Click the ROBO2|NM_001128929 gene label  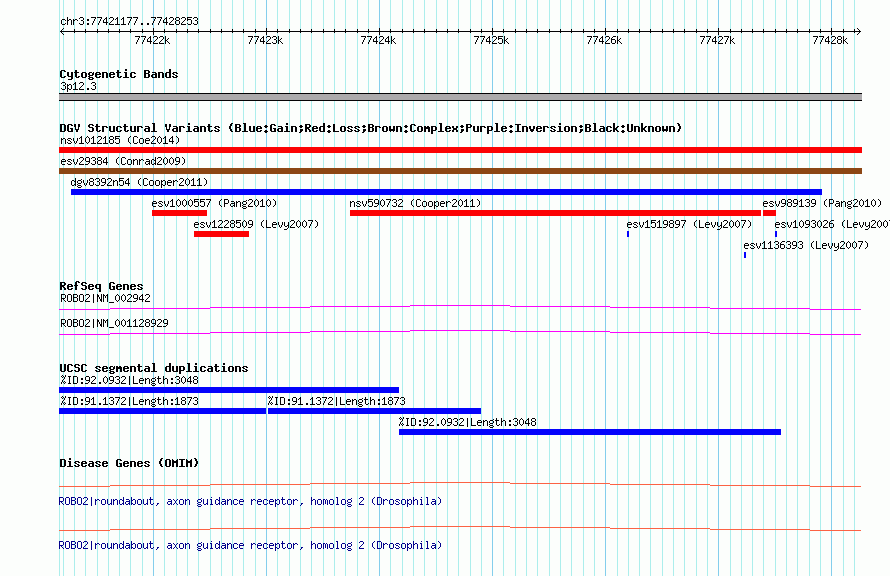(114, 323)
